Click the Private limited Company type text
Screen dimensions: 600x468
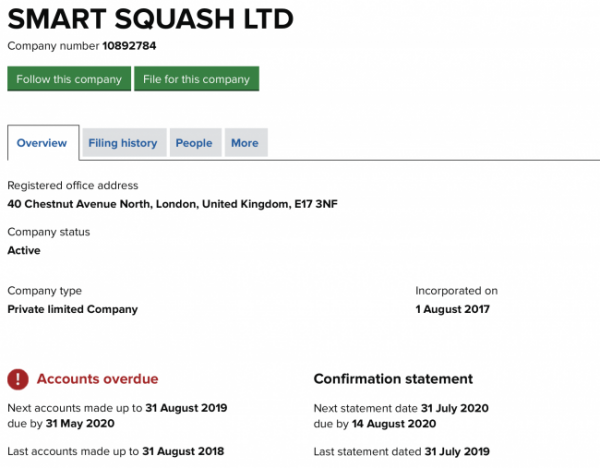tap(73, 309)
